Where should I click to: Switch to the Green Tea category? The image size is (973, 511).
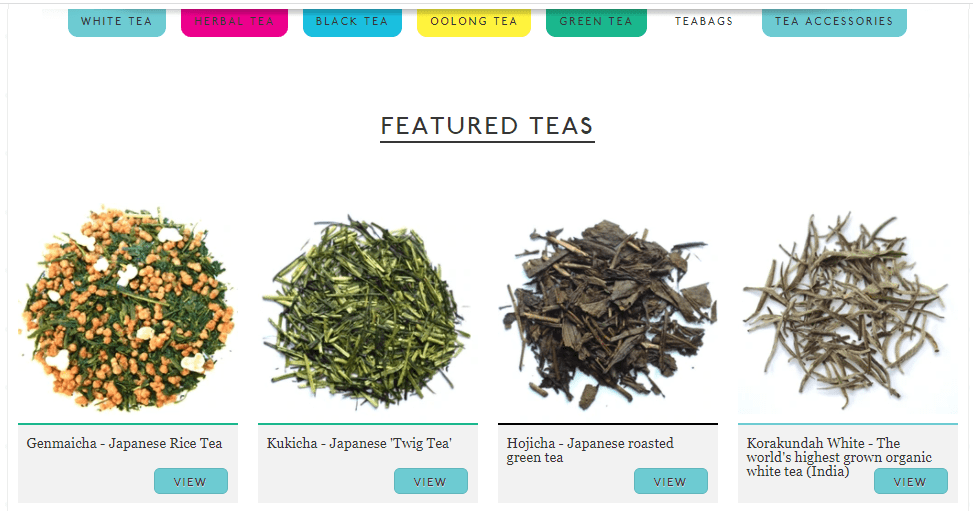596,22
